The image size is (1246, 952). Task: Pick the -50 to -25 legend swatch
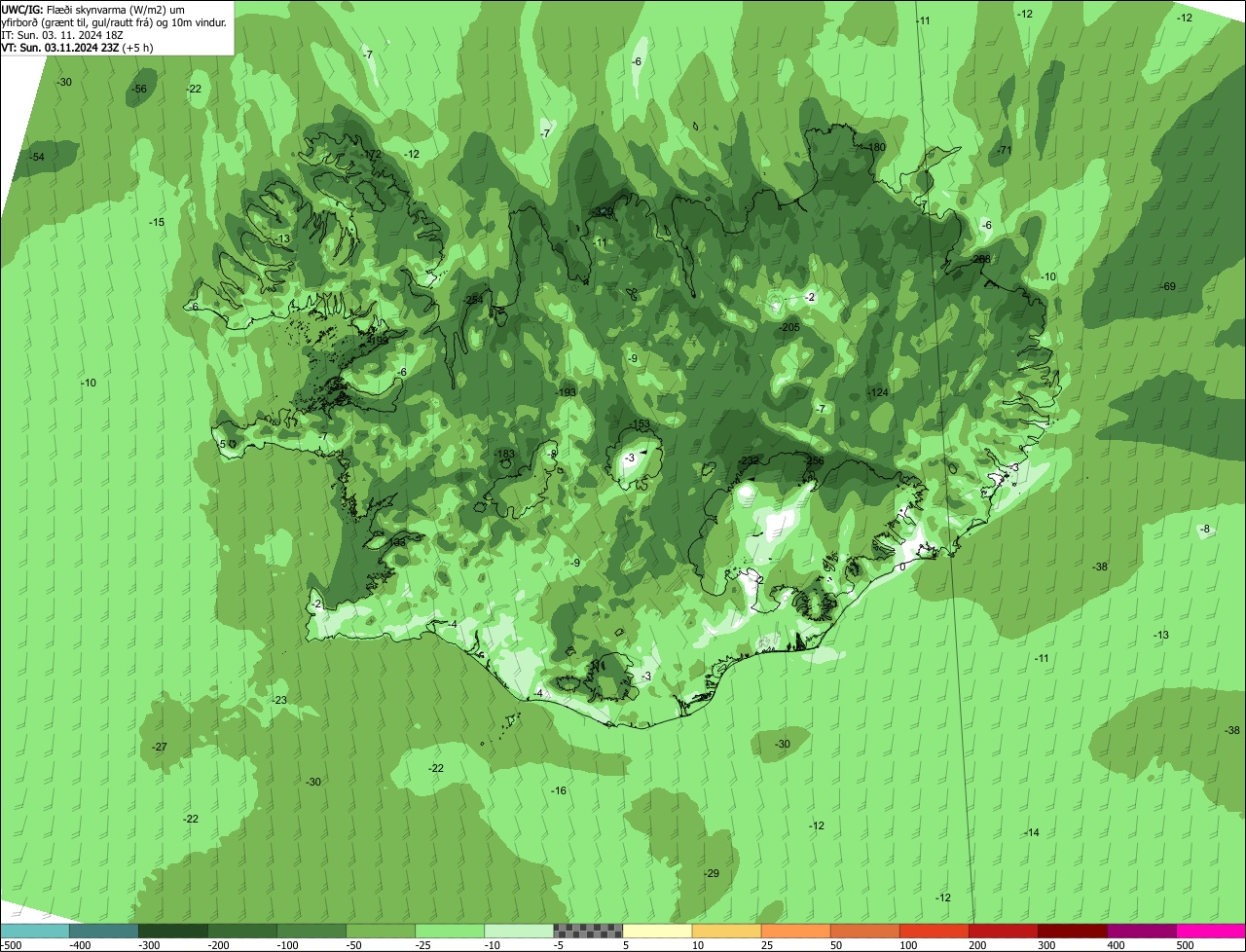pyautogui.click(x=381, y=931)
